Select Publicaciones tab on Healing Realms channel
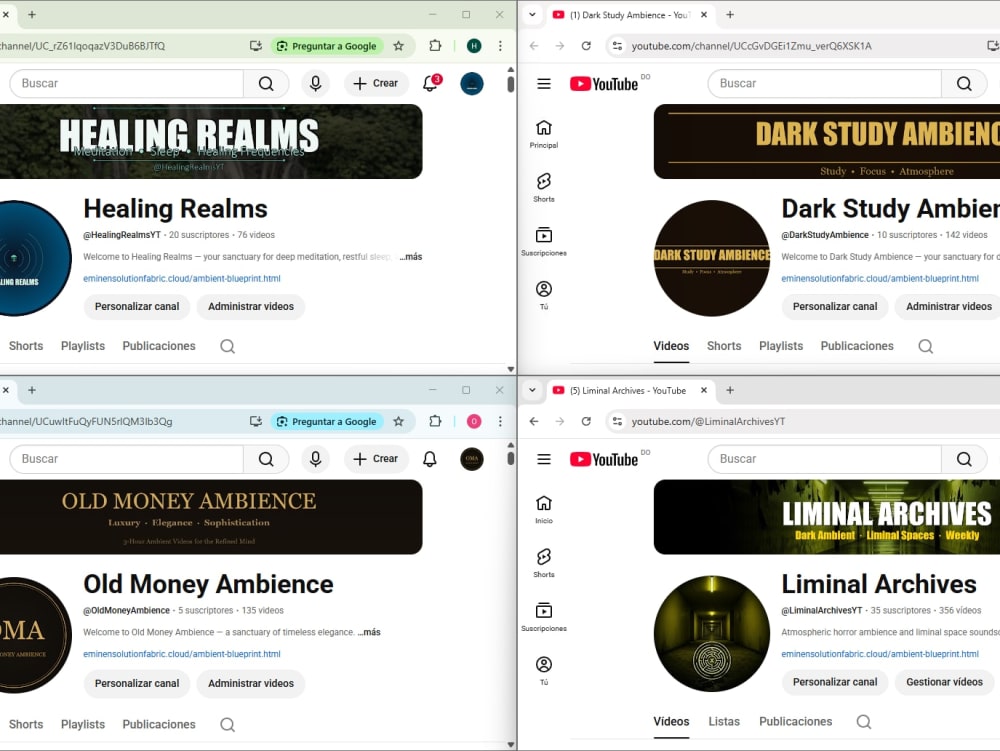1000x751 pixels. pos(159,346)
